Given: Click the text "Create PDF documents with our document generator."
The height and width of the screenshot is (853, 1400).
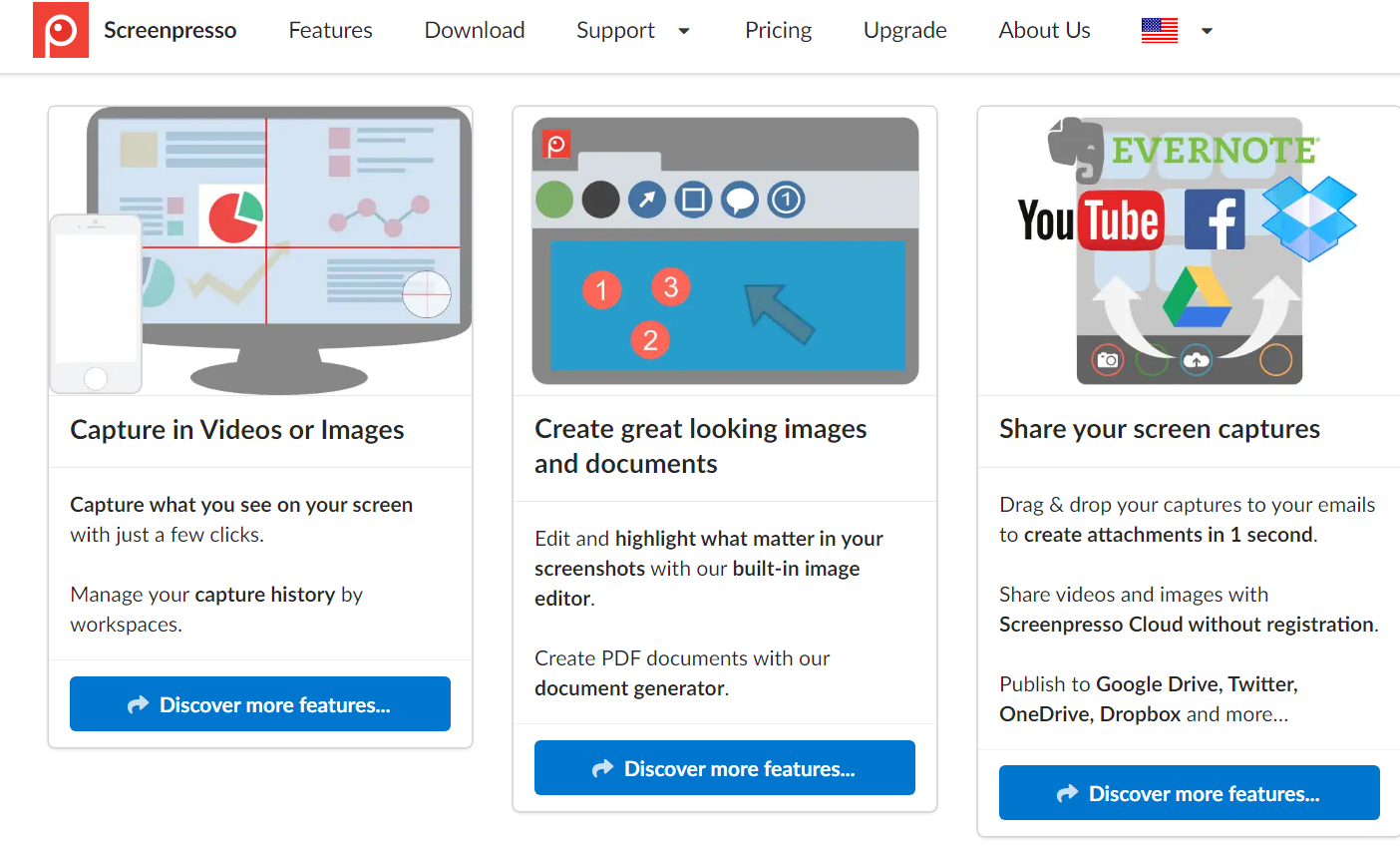Looking at the screenshot, I should tap(682, 673).
